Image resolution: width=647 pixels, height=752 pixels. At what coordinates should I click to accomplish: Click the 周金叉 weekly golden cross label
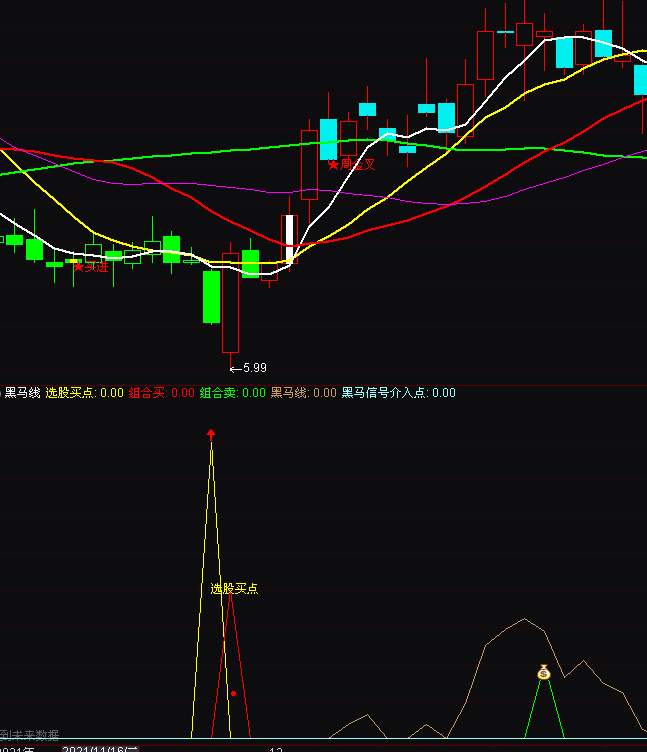click(357, 164)
